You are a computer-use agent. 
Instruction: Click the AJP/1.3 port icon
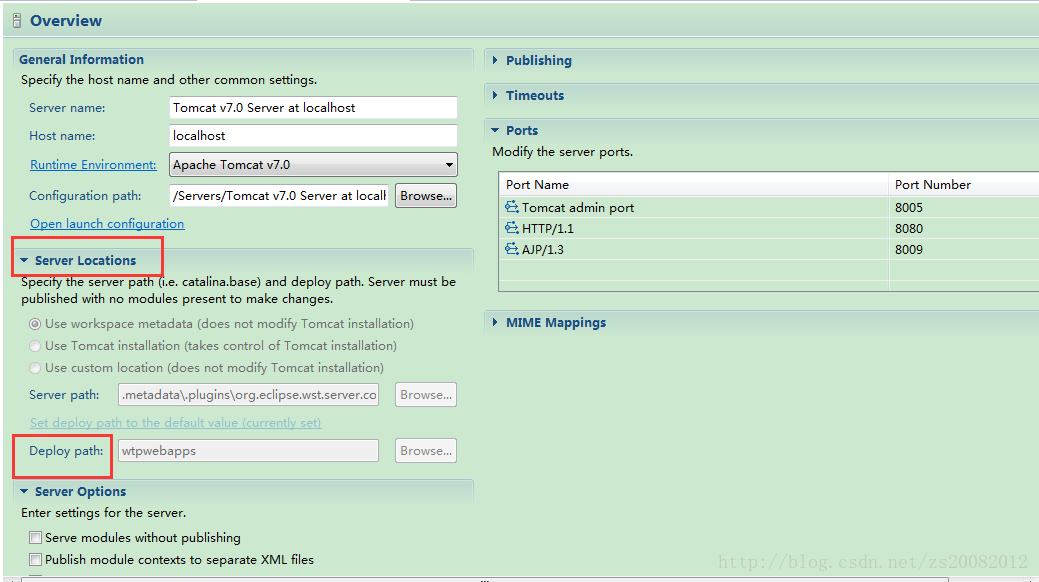(x=512, y=249)
